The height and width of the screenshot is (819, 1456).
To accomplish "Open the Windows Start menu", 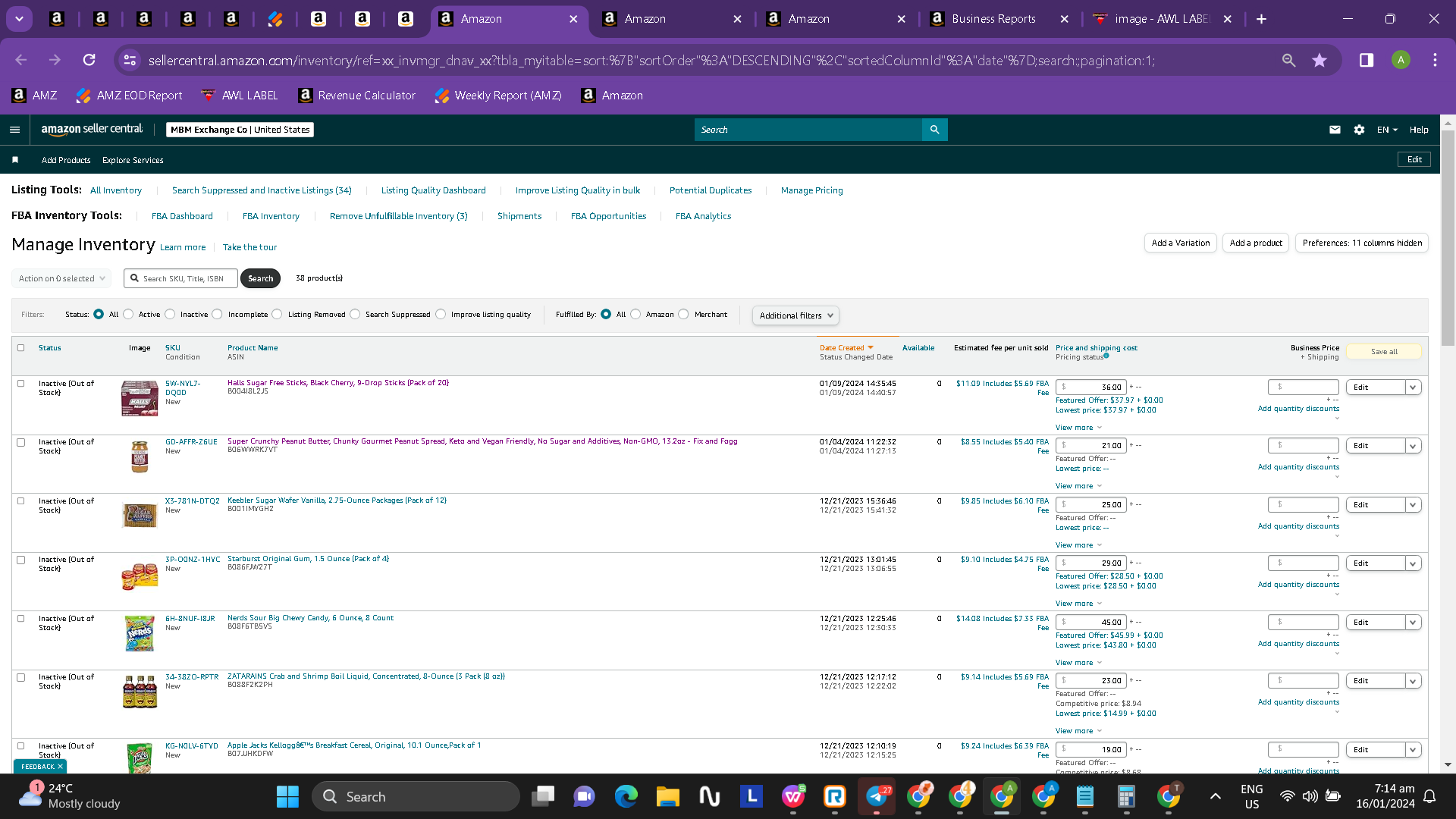I will (287, 796).
